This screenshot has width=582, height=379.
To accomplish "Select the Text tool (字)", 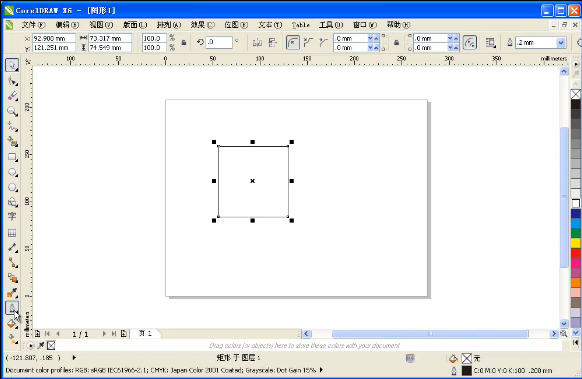I will pyautogui.click(x=12, y=217).
